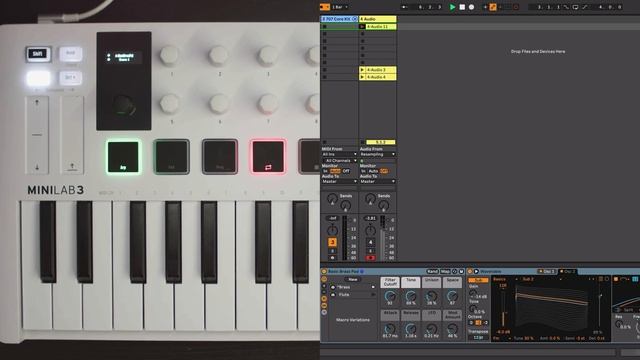
Task: Stop playback with the Stop button
Action: pyautogui.click(x=462, y=7)
